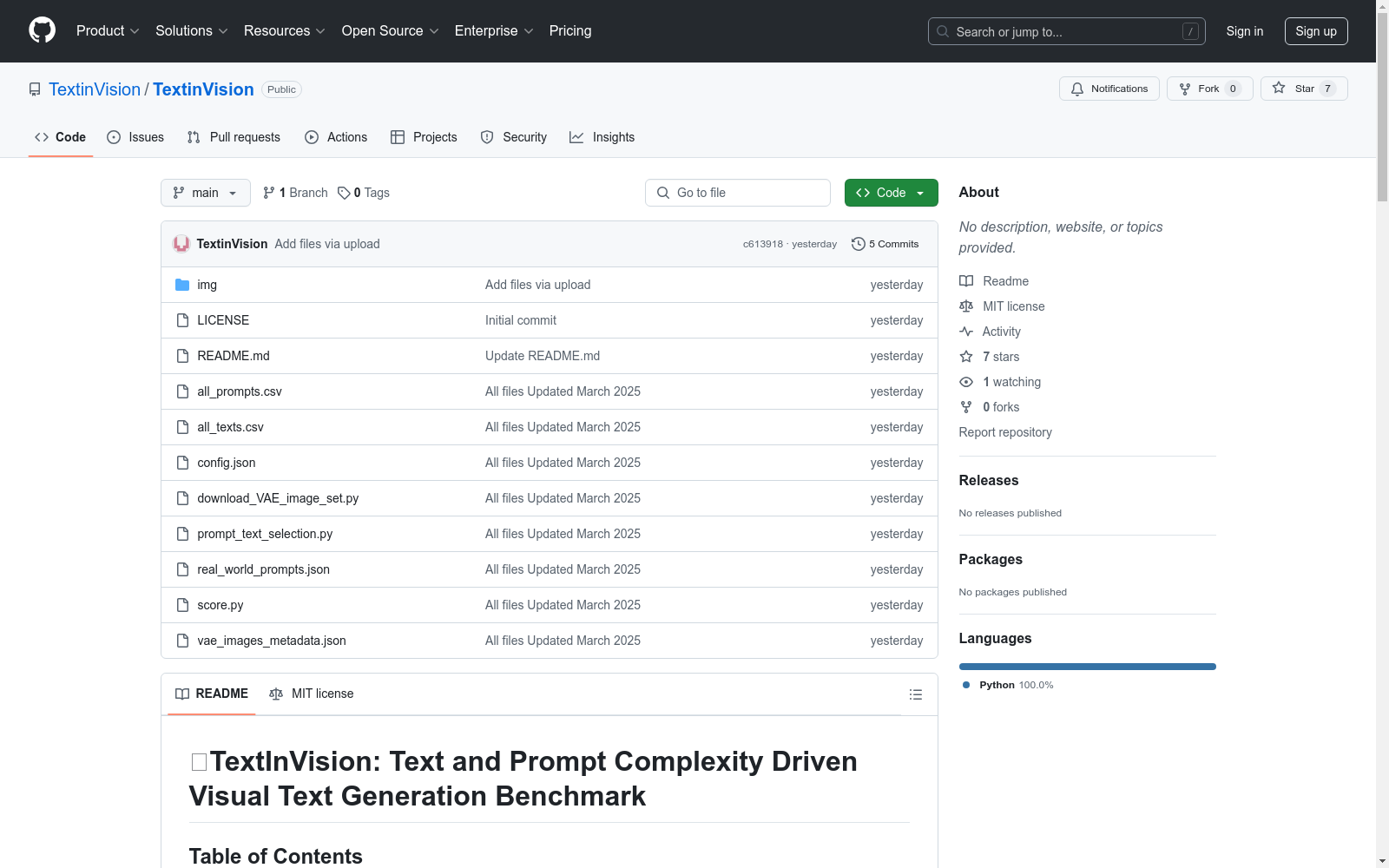Click the all_prompts.csv file icon
Screen dimensions: 1389x868
pyautogui.click(x=182, y=391)
